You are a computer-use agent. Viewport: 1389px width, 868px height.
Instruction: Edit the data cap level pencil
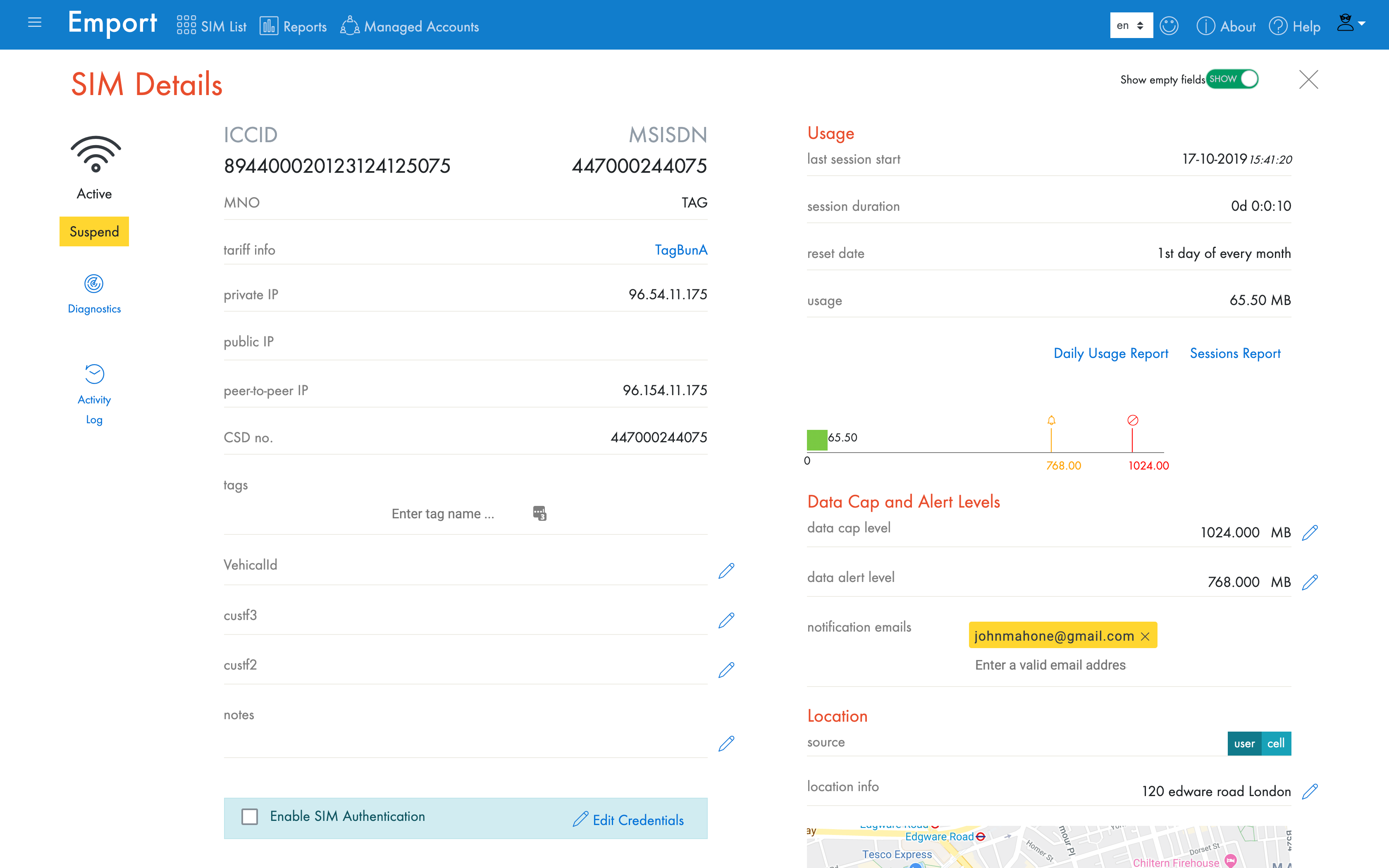click(x=1310, y=533)
